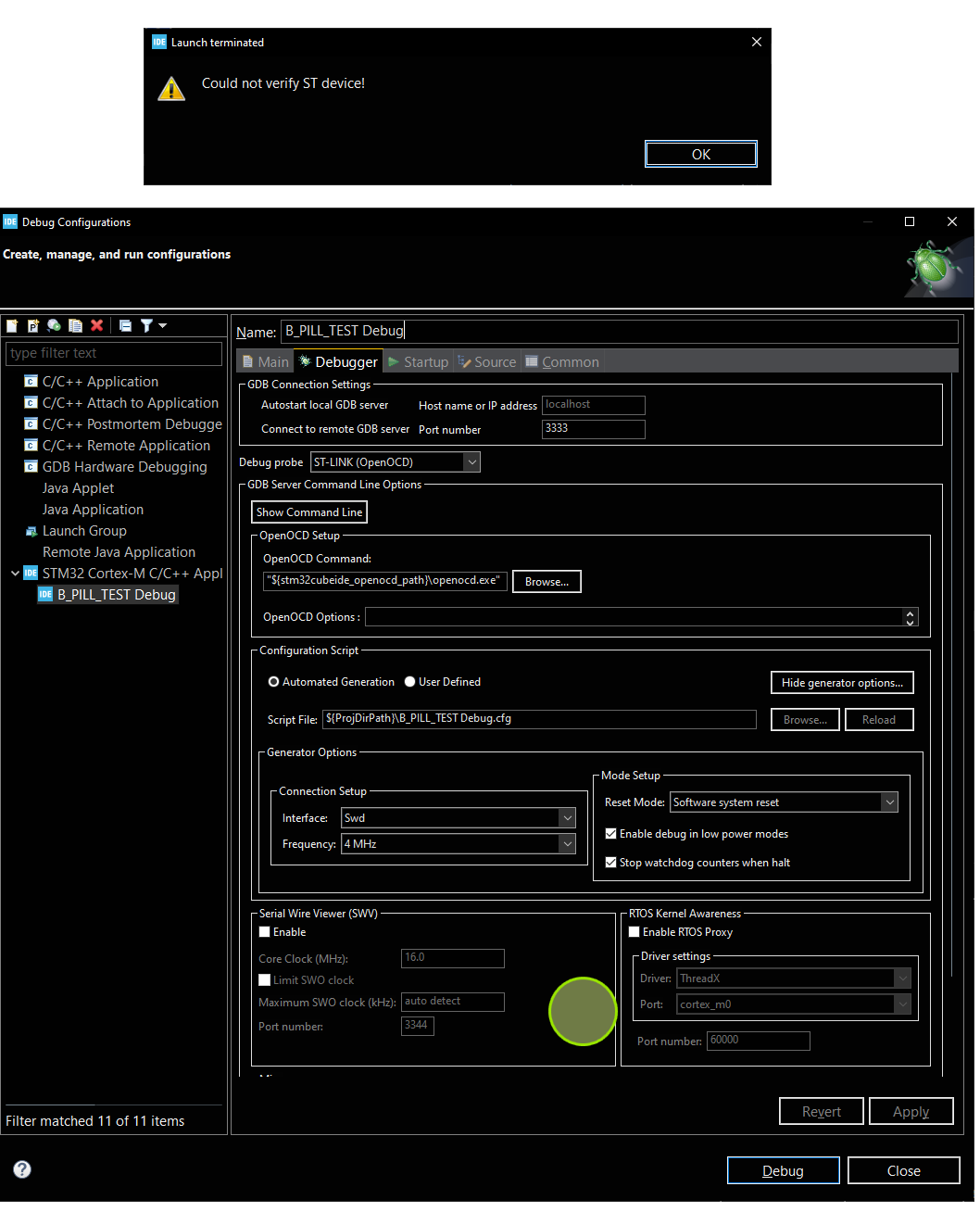Viewport: 980px width, 1212px height.
Task: Click the C/C++ Postmortem Debugger icon
Action: click(x=31, y=424)
